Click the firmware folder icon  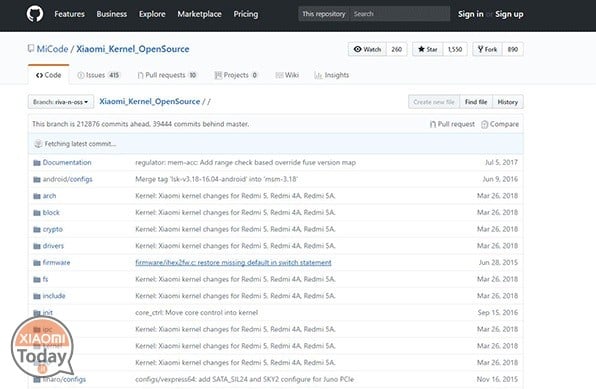(x=37, y=263)
